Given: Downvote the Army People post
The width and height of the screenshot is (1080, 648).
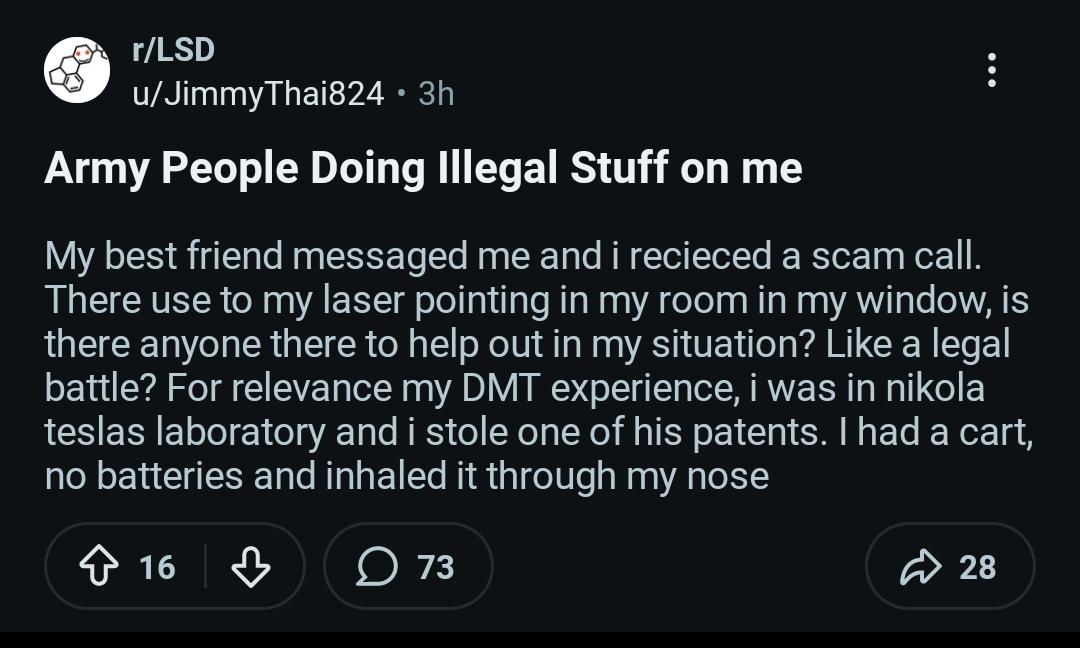Looking at the screenshot, I should (x=250, y=567).
